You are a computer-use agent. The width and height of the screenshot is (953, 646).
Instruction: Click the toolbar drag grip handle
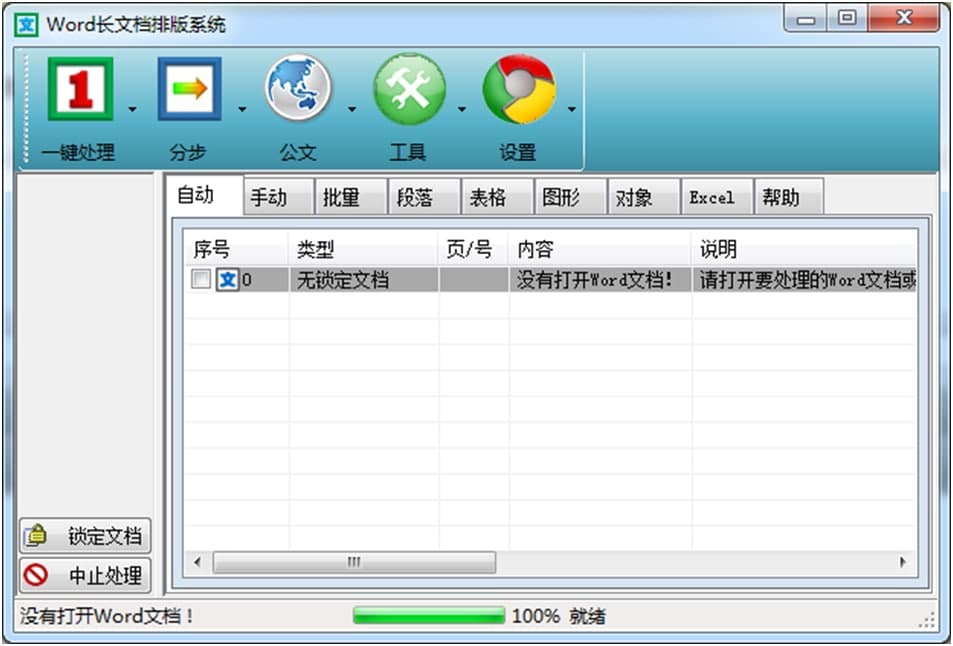(26, 109)
